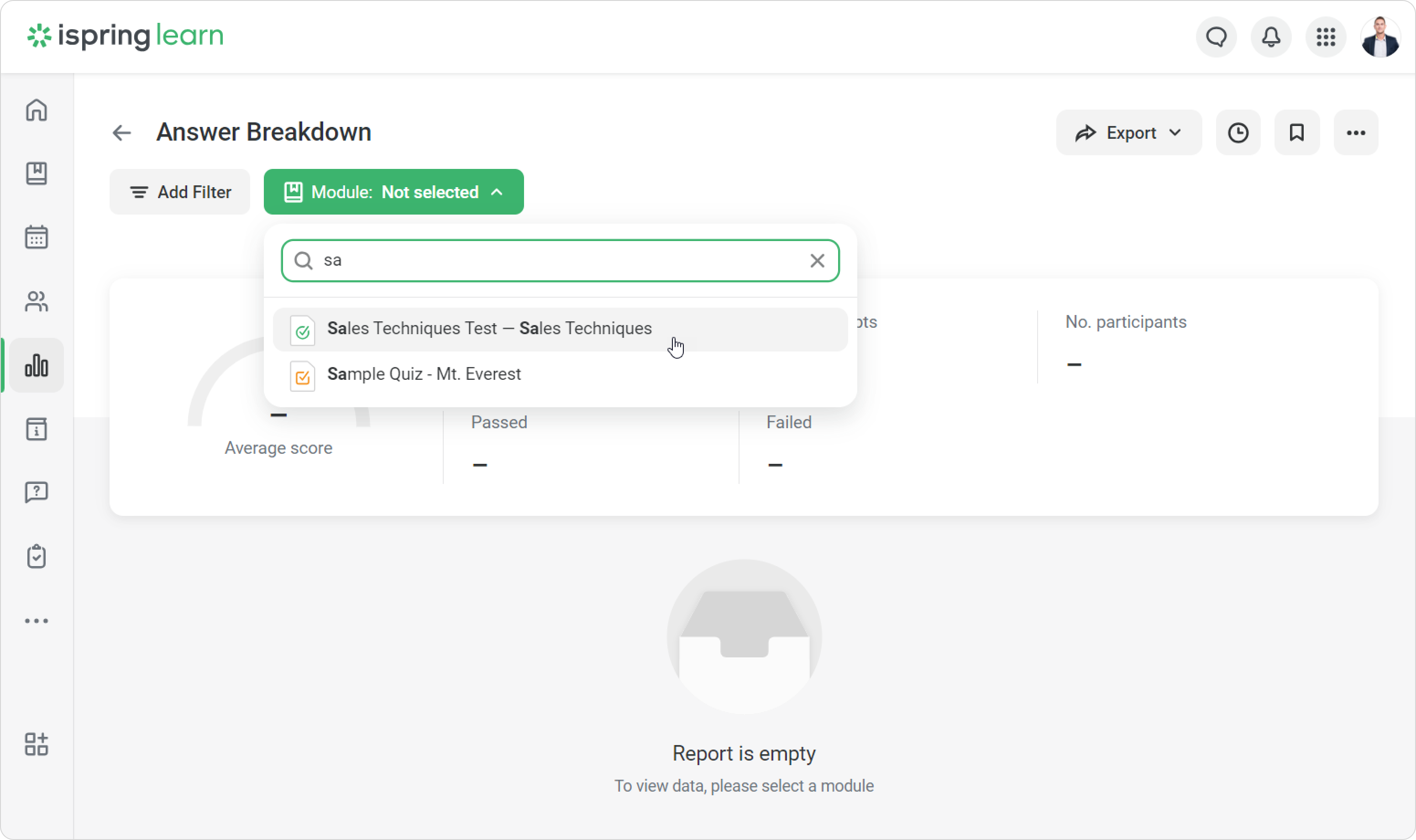Go back with the left arrow
Image resolution: width=1416 pixels, height=840 pixels.
pyautogui.click(x=122, y=132)
